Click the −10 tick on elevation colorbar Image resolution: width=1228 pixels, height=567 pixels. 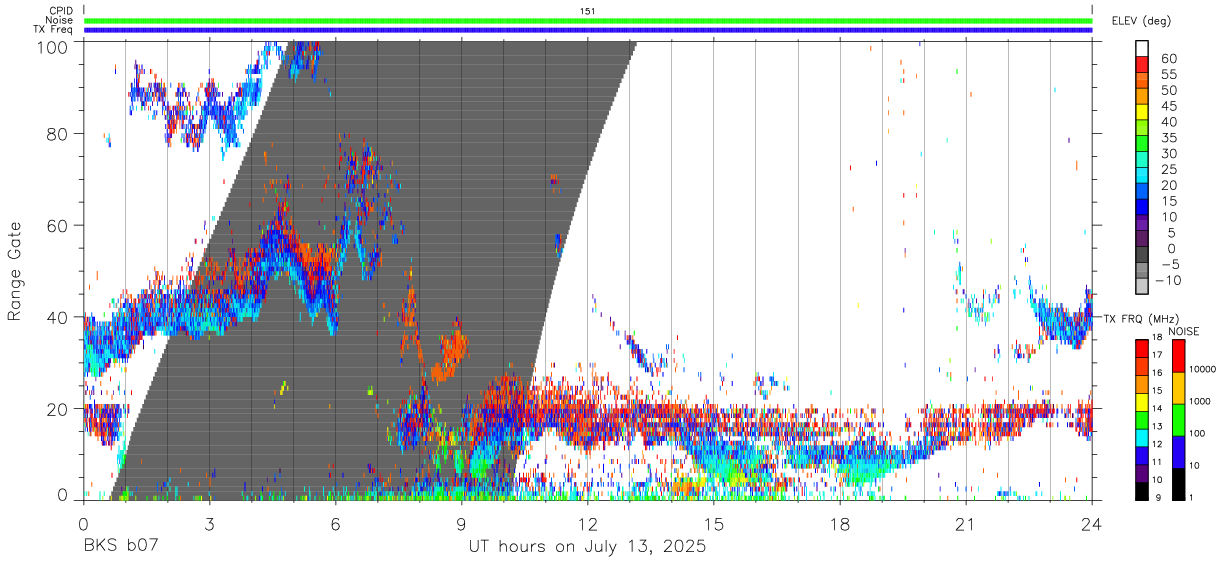[x=1170, y=280]
